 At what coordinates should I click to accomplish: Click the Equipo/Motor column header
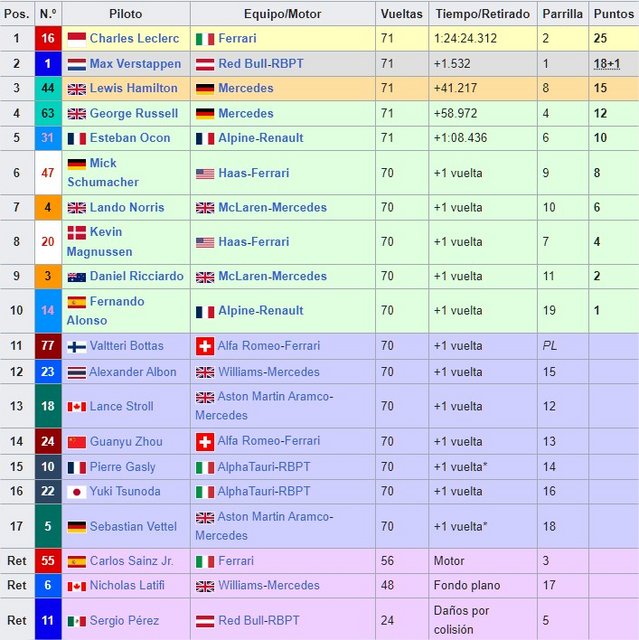coord(282,14)
